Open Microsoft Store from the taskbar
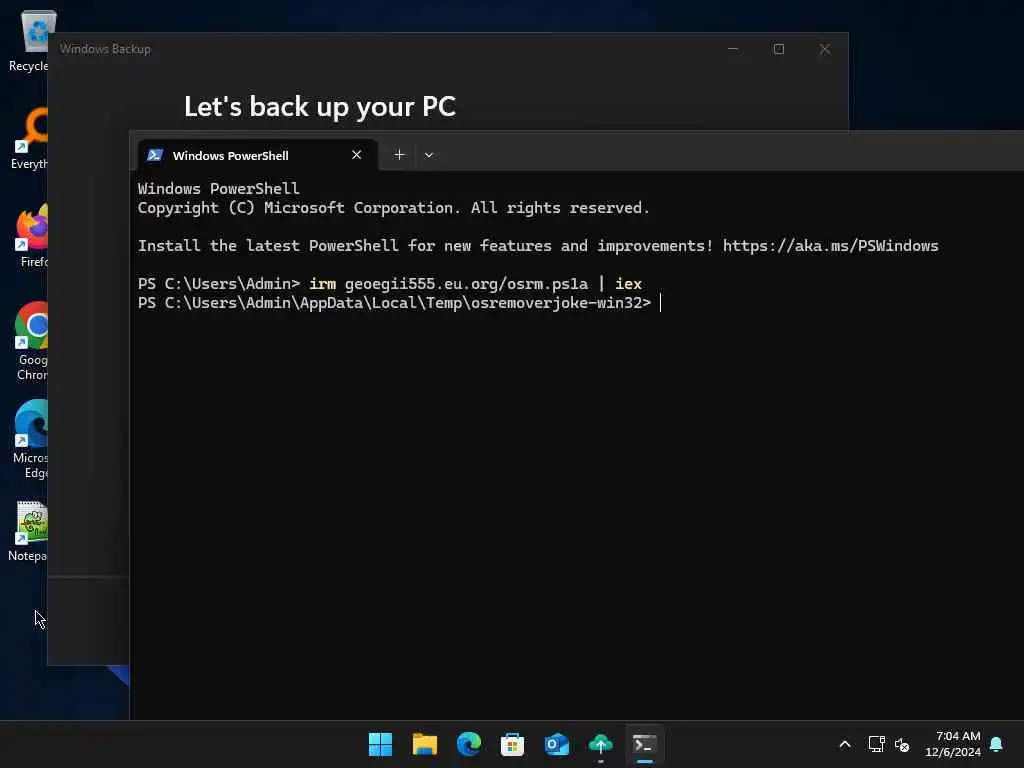Screen dimensions: 1024x768 (512, 744)
